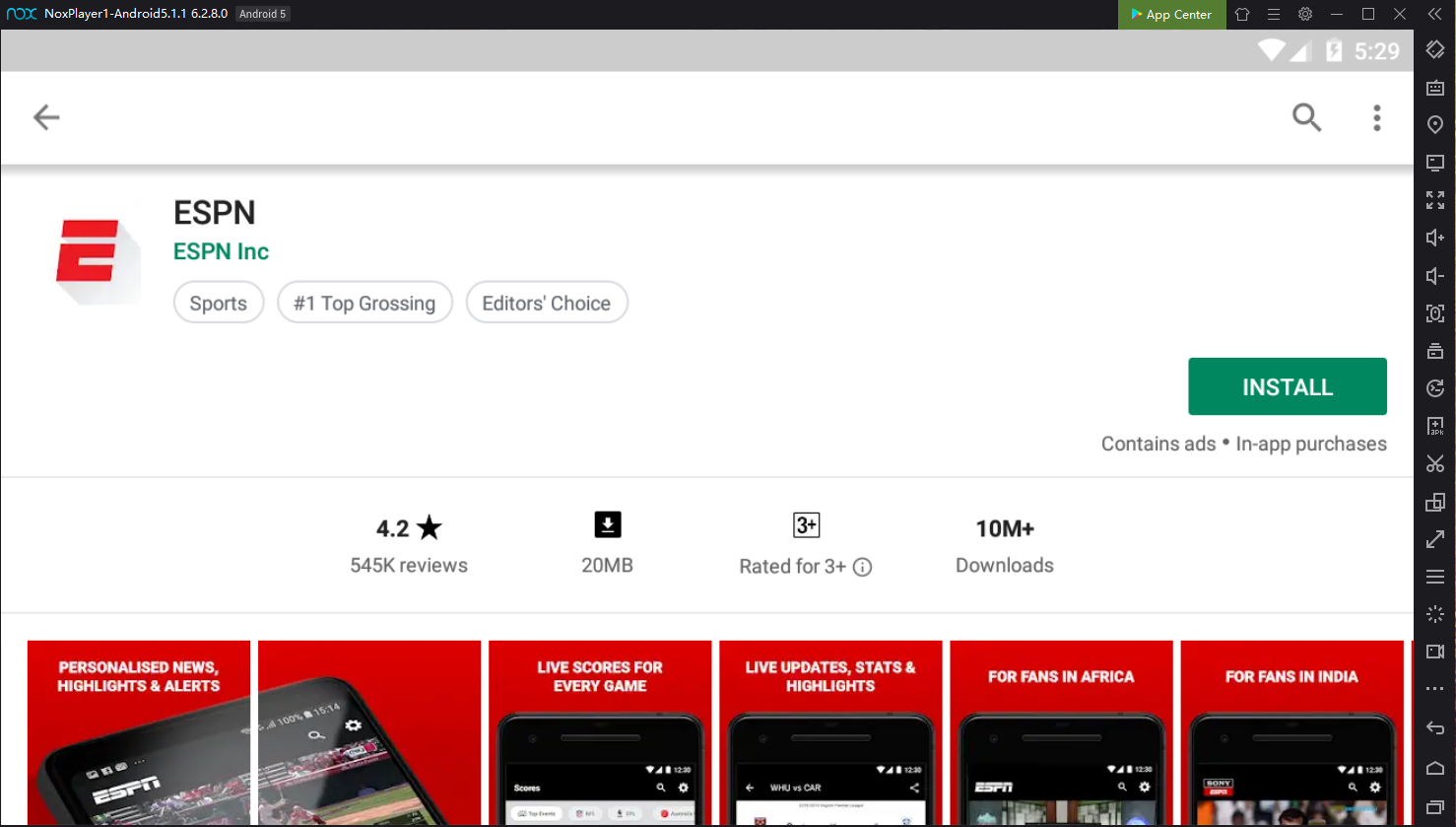Click the 3+ content rating badge
Image resolution: width=1456 pixels, height=827 pixels.
(x=807, y=525)
